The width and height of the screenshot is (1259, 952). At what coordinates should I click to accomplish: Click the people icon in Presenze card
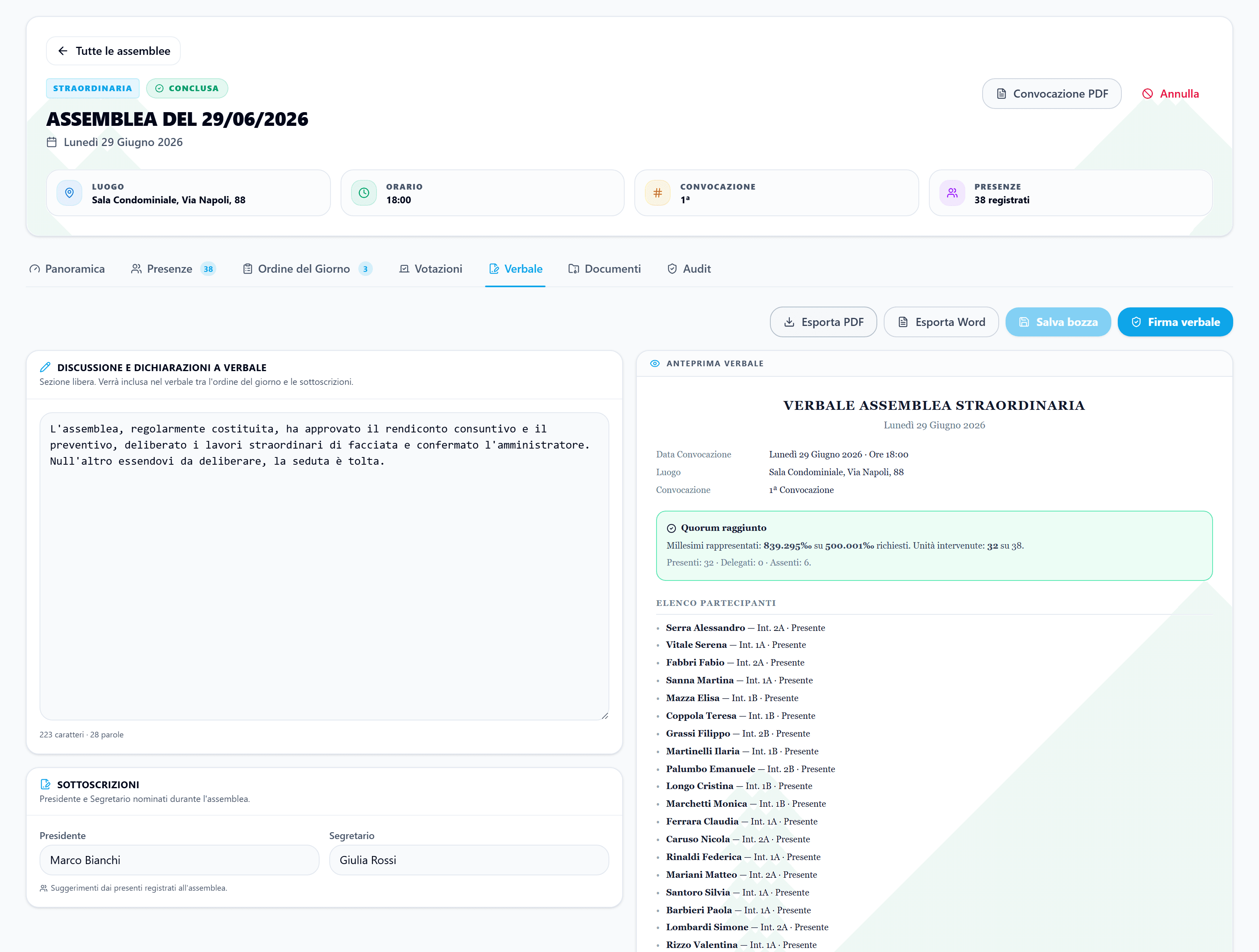pos(952,193)
